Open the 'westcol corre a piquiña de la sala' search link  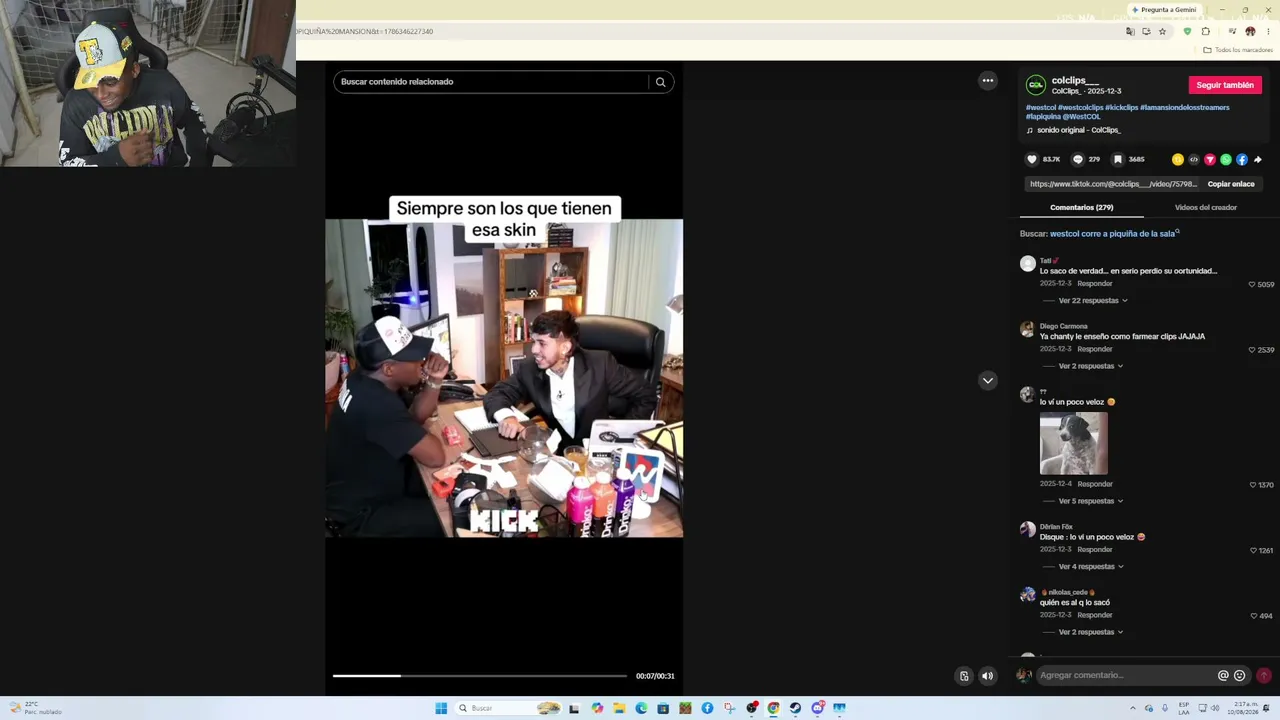click(1113, 234)
